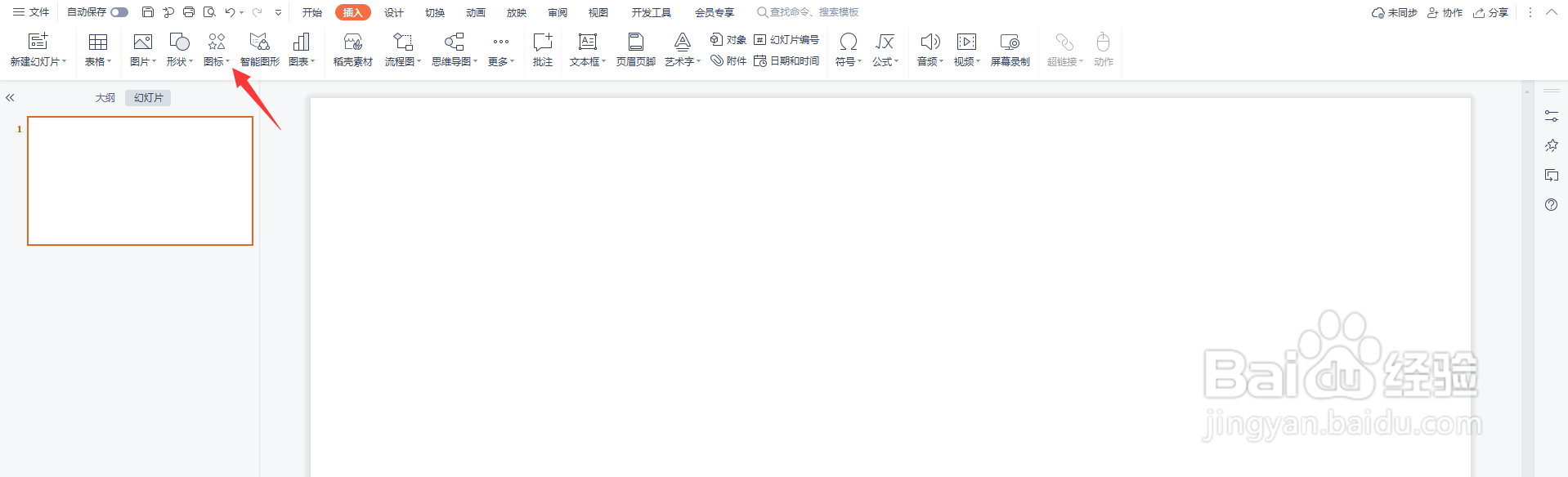Open the Member Exclusive (会员专享) tab

pos(715,12)
